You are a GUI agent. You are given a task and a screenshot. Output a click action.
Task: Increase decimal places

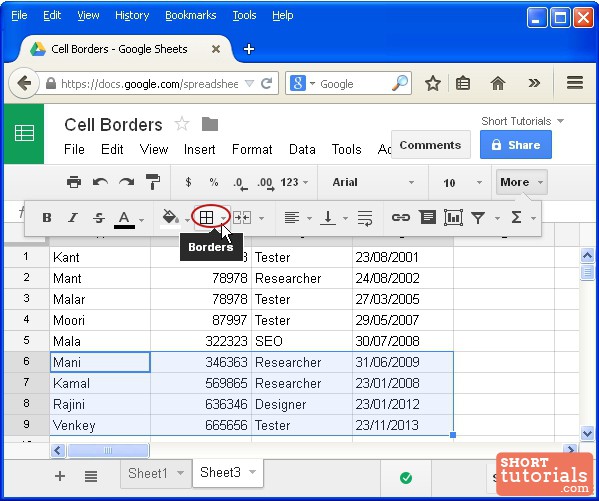tap(266, 183)
